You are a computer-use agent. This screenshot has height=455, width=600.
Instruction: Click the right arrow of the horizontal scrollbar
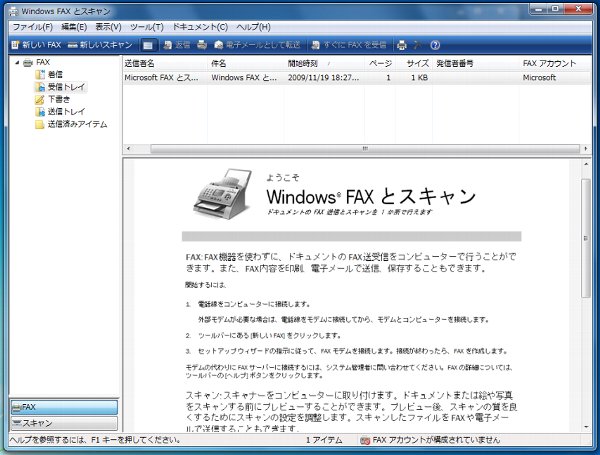(585, 148)
